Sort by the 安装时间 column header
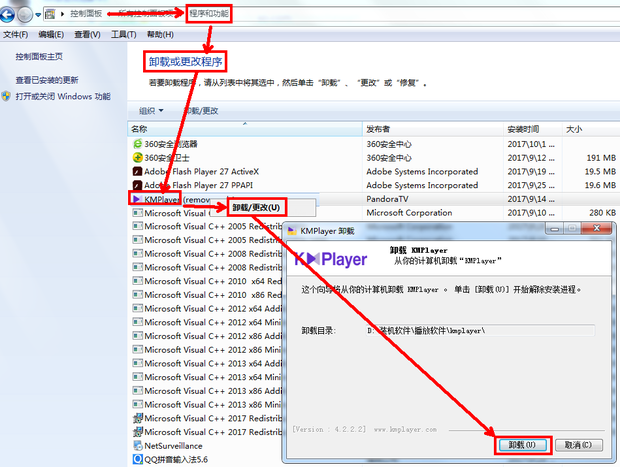The width and height of the screenshot is (620, 467). (x=533, y=129)
